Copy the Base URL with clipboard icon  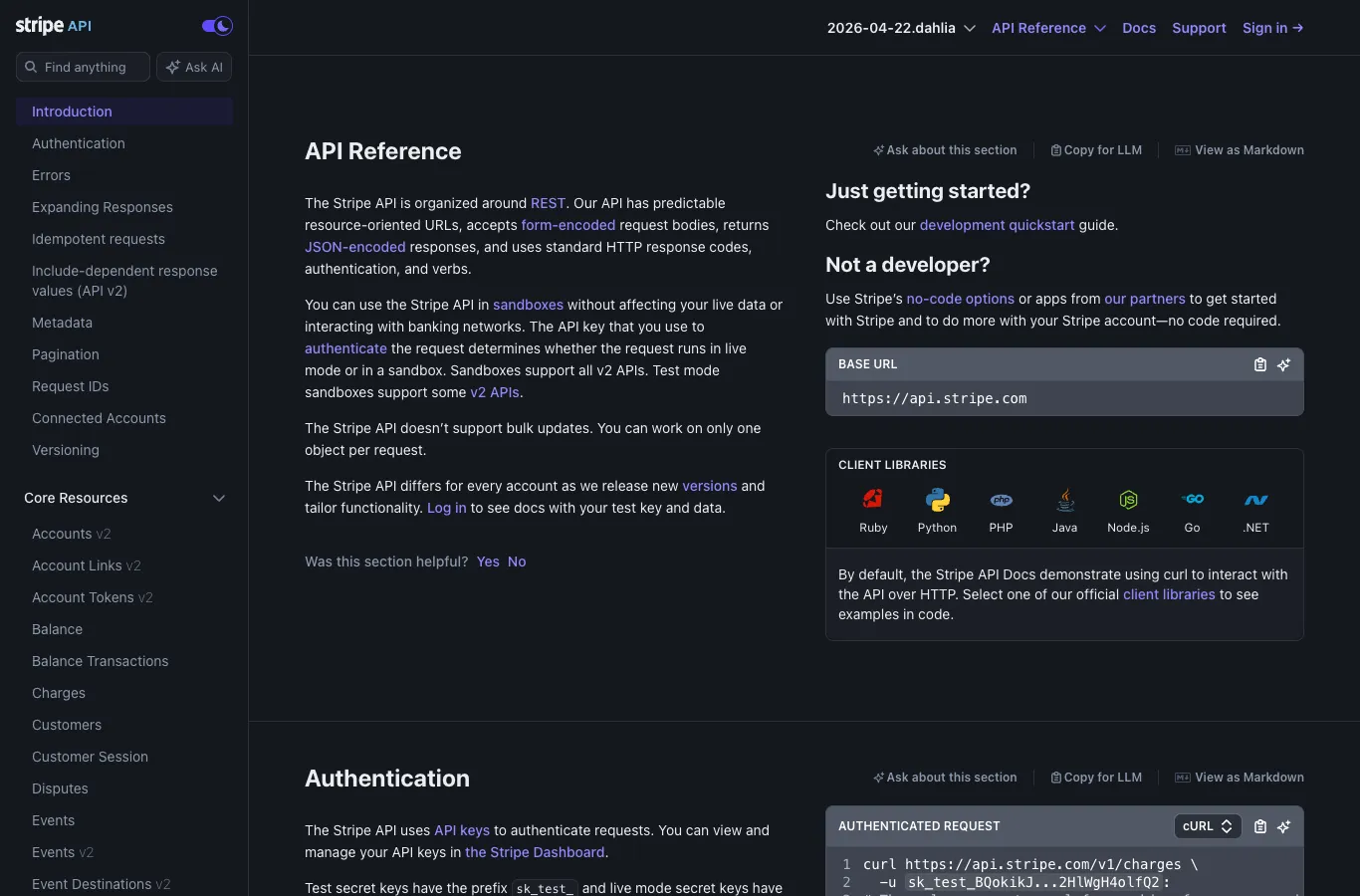click(x=1259, y=364)
